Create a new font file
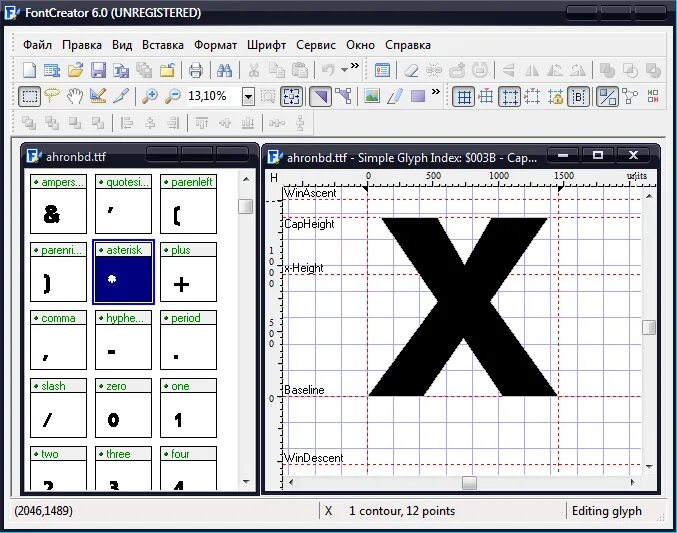677x533 pixels. click(x=29, y=70)
